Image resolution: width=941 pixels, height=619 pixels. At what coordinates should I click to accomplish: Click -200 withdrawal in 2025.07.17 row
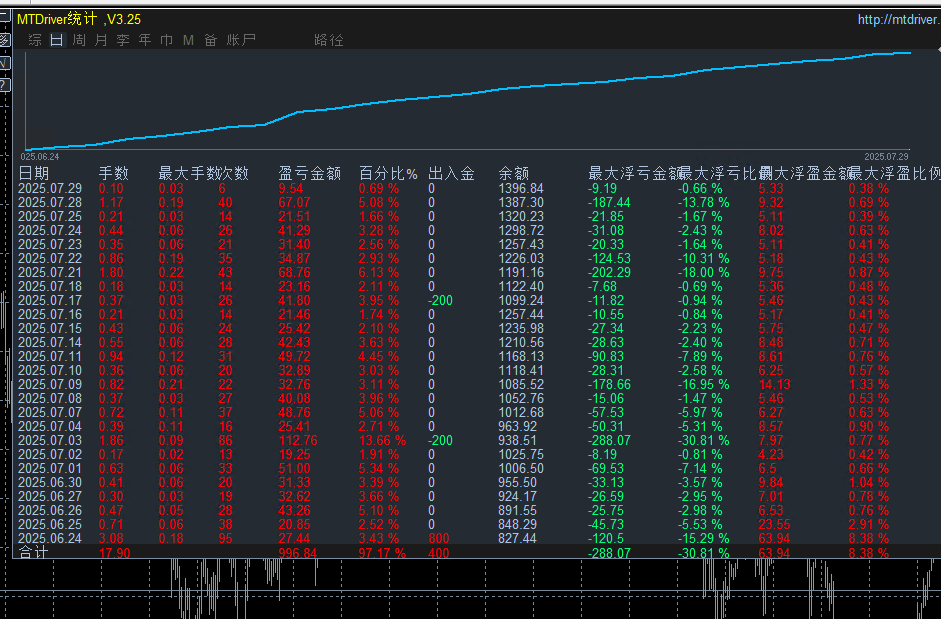pyautogui.click(x=440, y=300)
